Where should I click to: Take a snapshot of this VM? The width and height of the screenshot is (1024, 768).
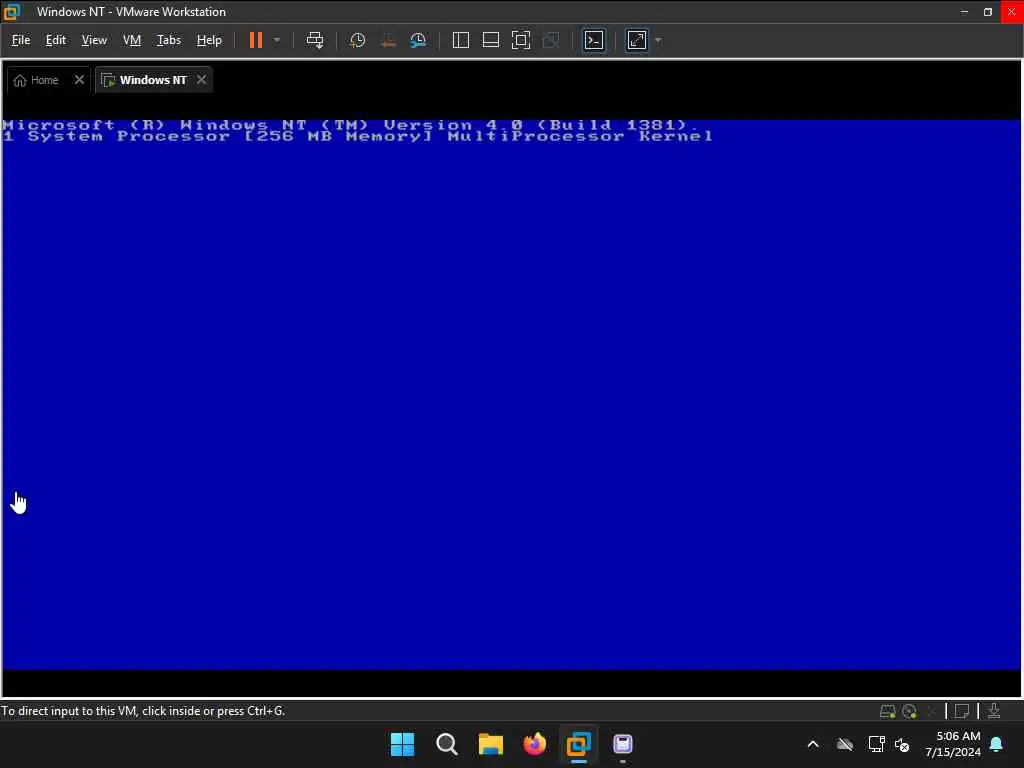[x=357, y=40]
